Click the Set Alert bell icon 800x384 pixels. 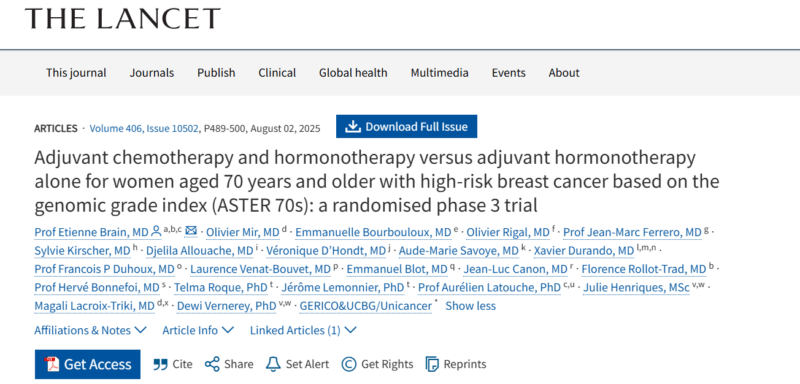click(x=273, y=364)
